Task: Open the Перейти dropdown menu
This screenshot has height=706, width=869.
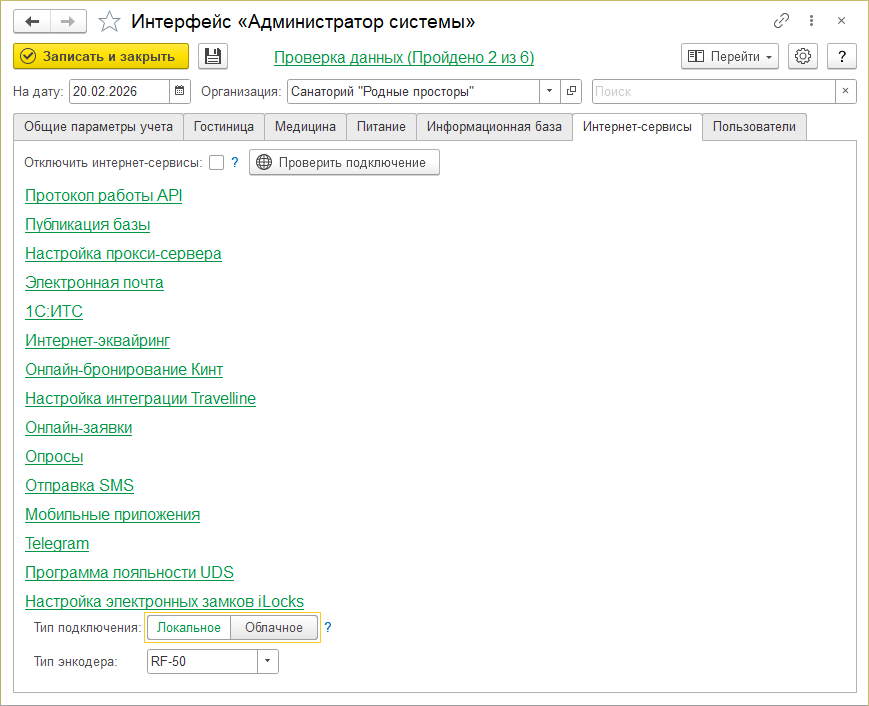Action: (729, 57)
